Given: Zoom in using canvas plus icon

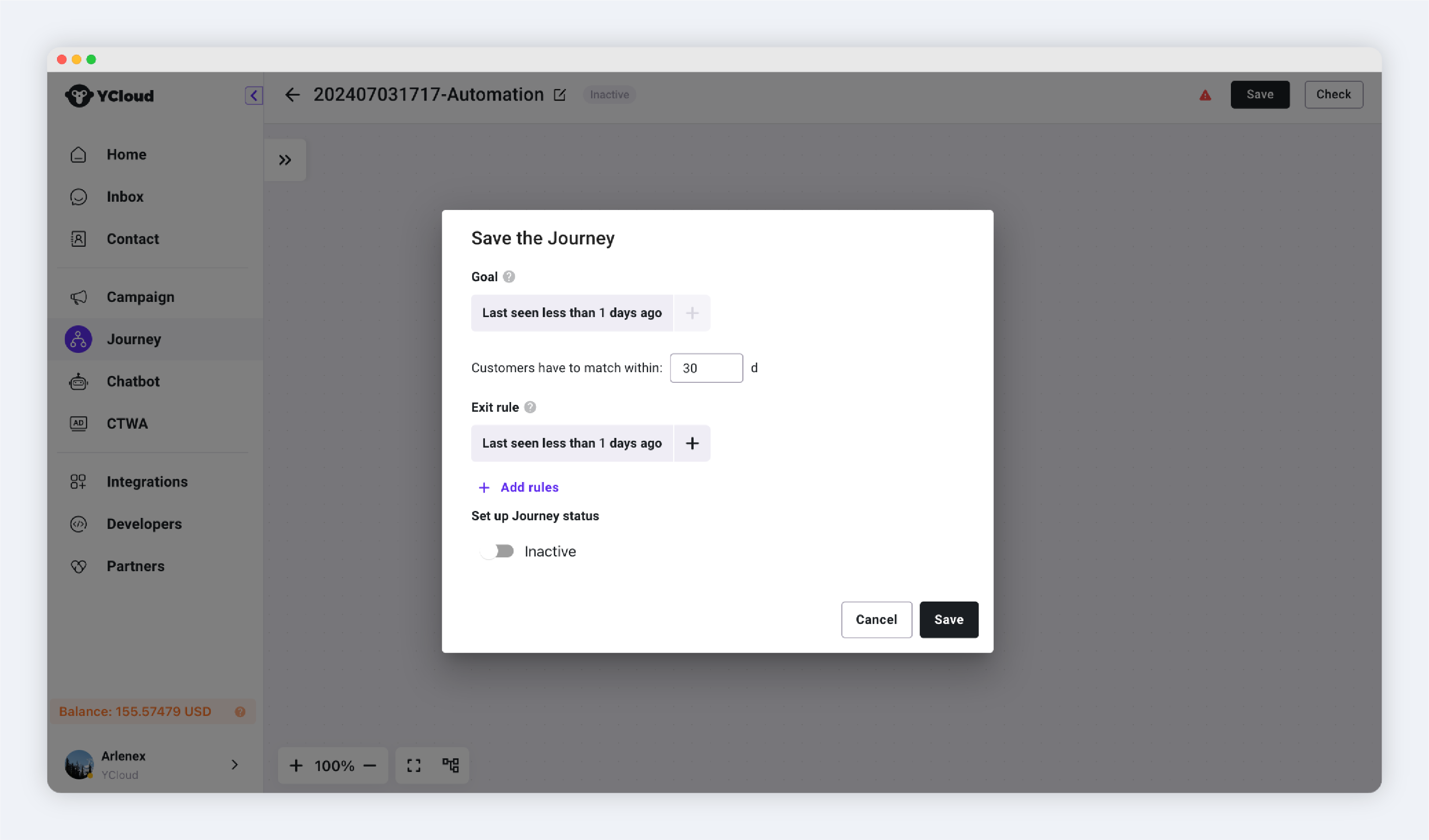Looking at the screenshot, I should tap(296, 766).
